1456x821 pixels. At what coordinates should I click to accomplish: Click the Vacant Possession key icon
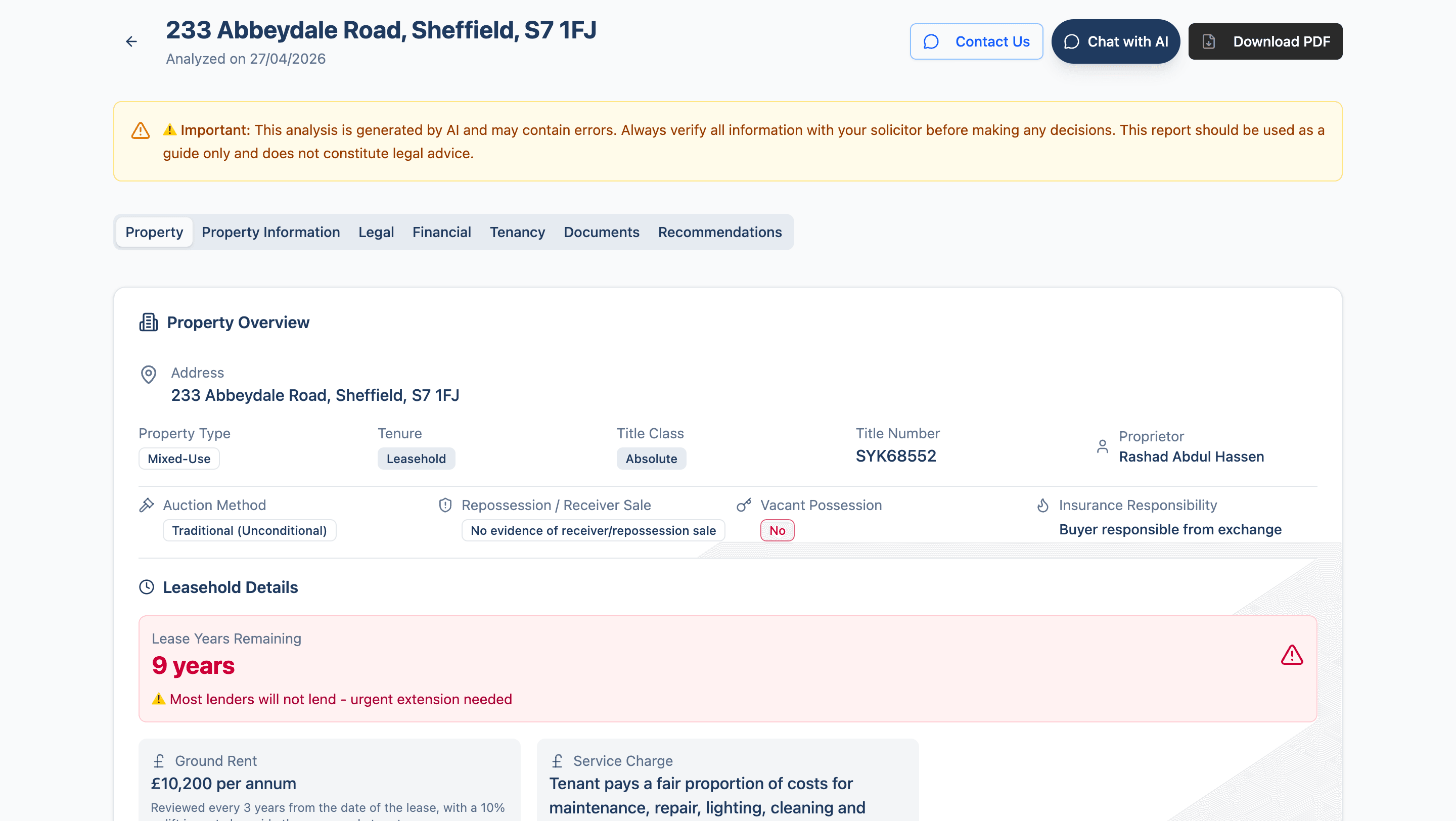point(744,505)
